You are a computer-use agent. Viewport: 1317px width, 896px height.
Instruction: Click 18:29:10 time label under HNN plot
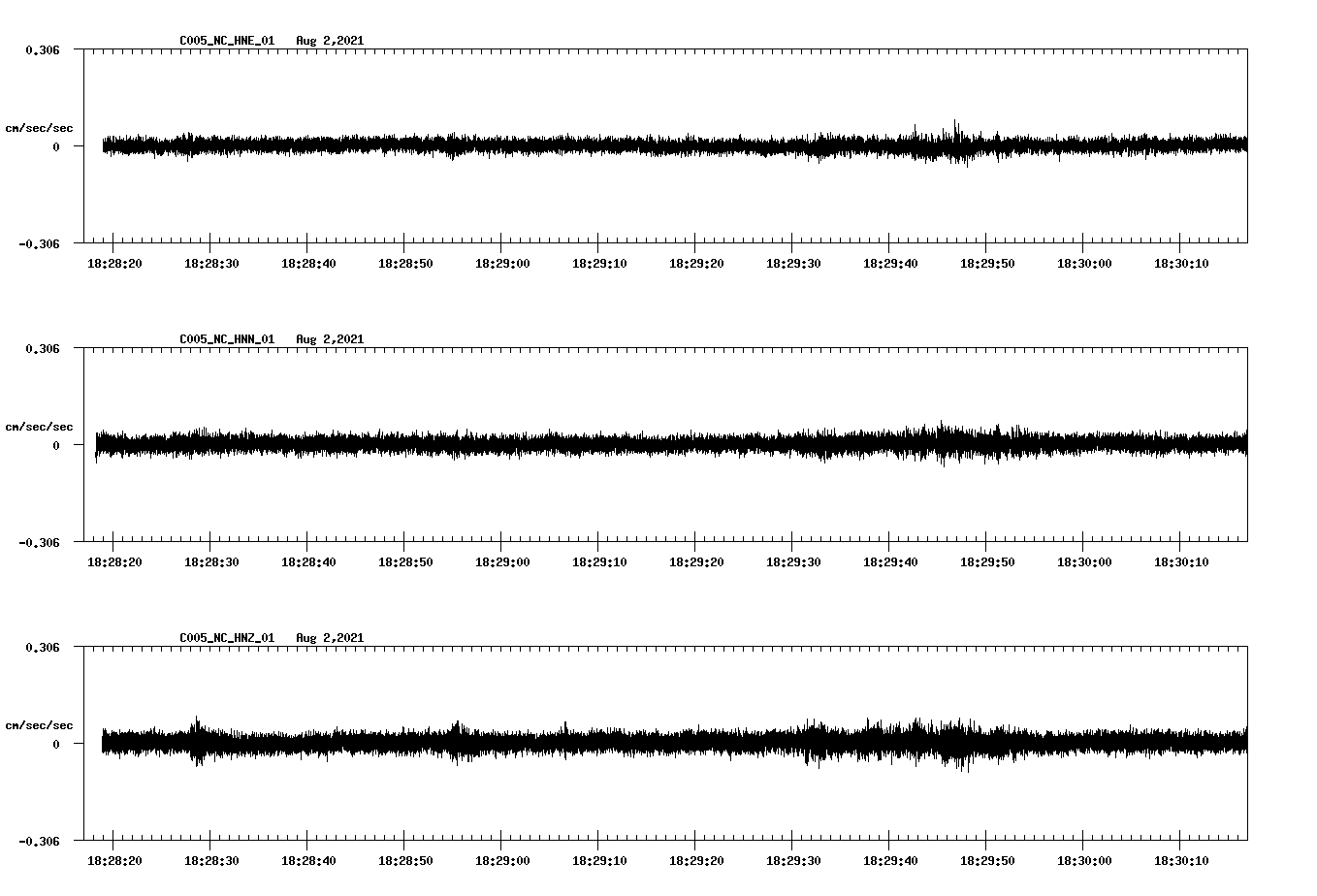599,561
